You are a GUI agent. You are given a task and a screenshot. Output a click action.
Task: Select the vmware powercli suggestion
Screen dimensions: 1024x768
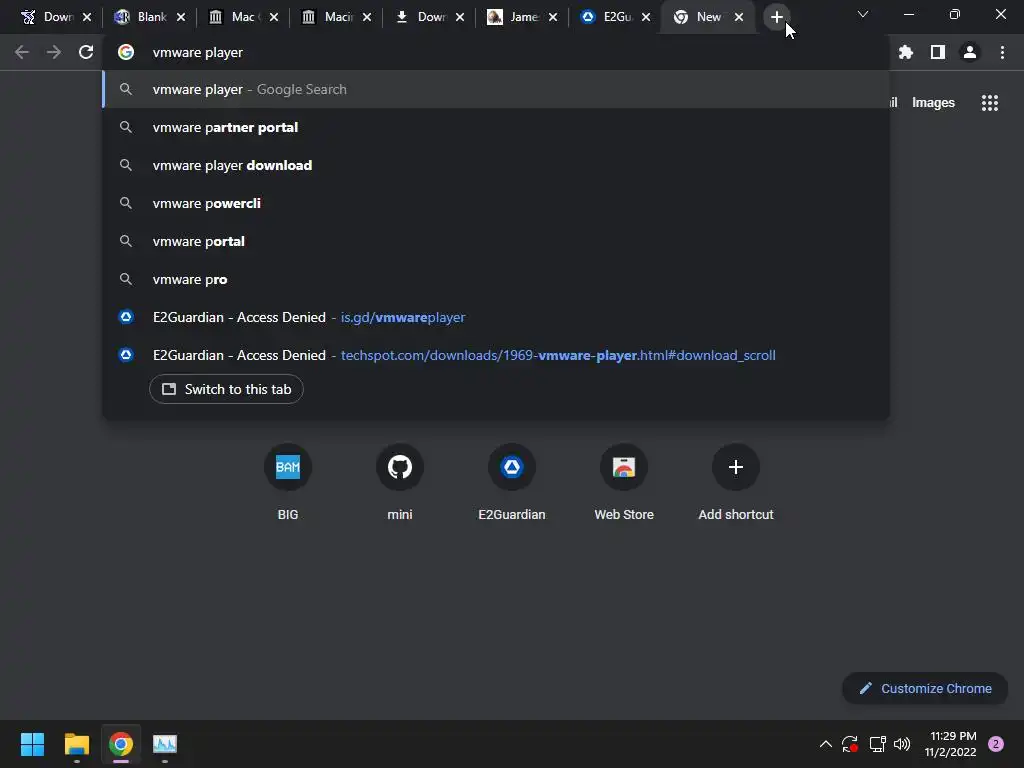[496, 203]
